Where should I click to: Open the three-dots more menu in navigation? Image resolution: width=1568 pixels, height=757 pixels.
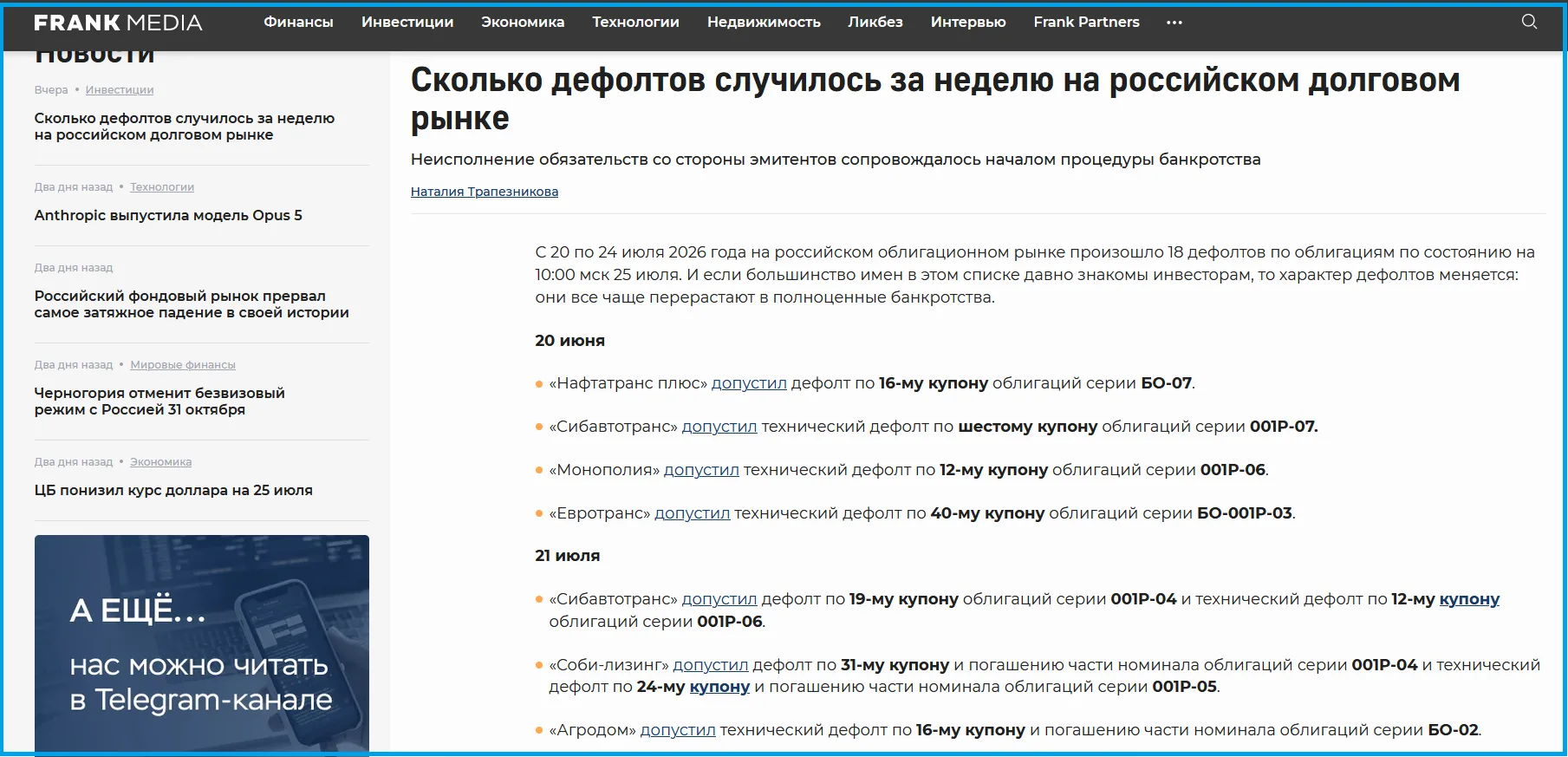click(1174, 23)
